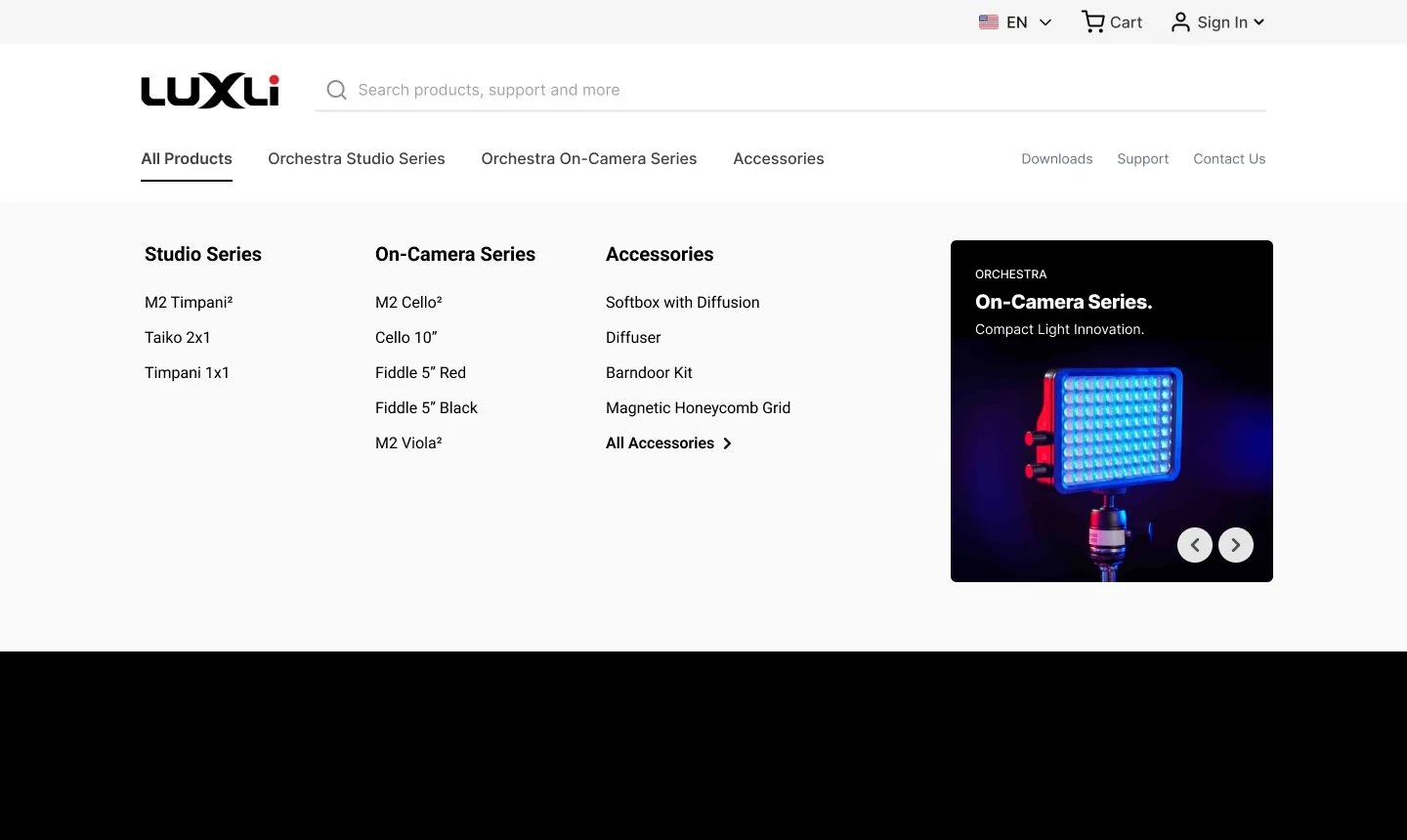Image resolution: width=1407 pixels, height=840 pixels.
Task: Open M2 Timpani² product
Action: (189, 302)
